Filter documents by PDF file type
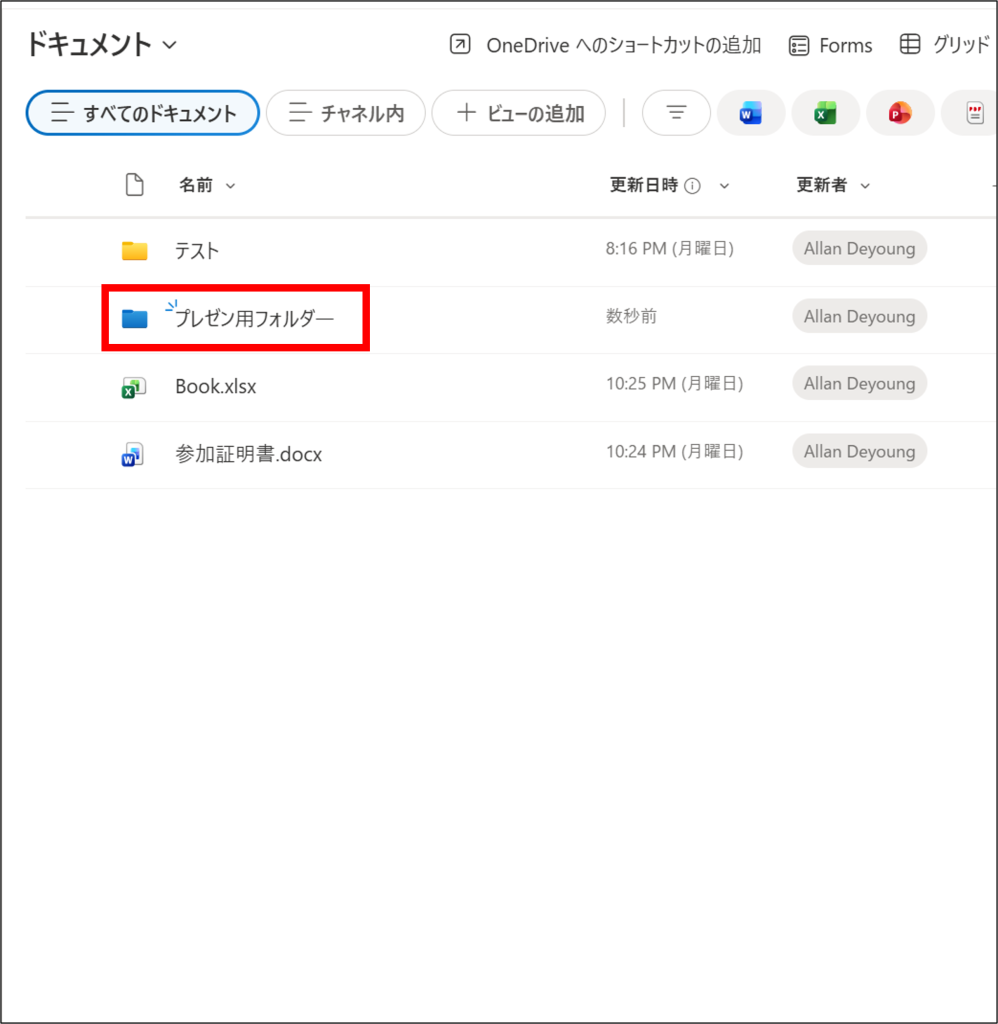The height and width of the screenshot is (1024, 998). [x=974, y=114]
